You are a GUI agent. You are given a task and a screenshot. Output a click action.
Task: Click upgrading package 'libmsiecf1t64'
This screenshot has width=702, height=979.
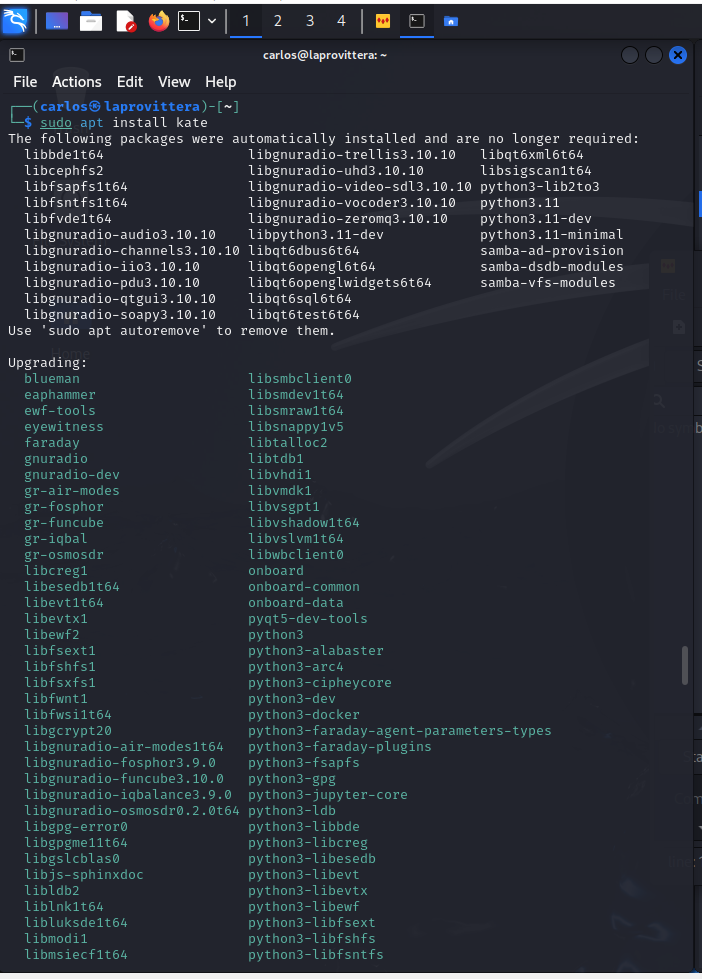(76, 954)
